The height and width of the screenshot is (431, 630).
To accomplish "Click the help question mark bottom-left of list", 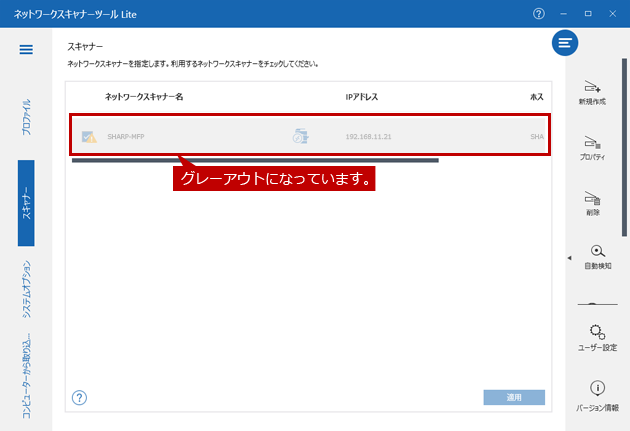I will (79, 398).
